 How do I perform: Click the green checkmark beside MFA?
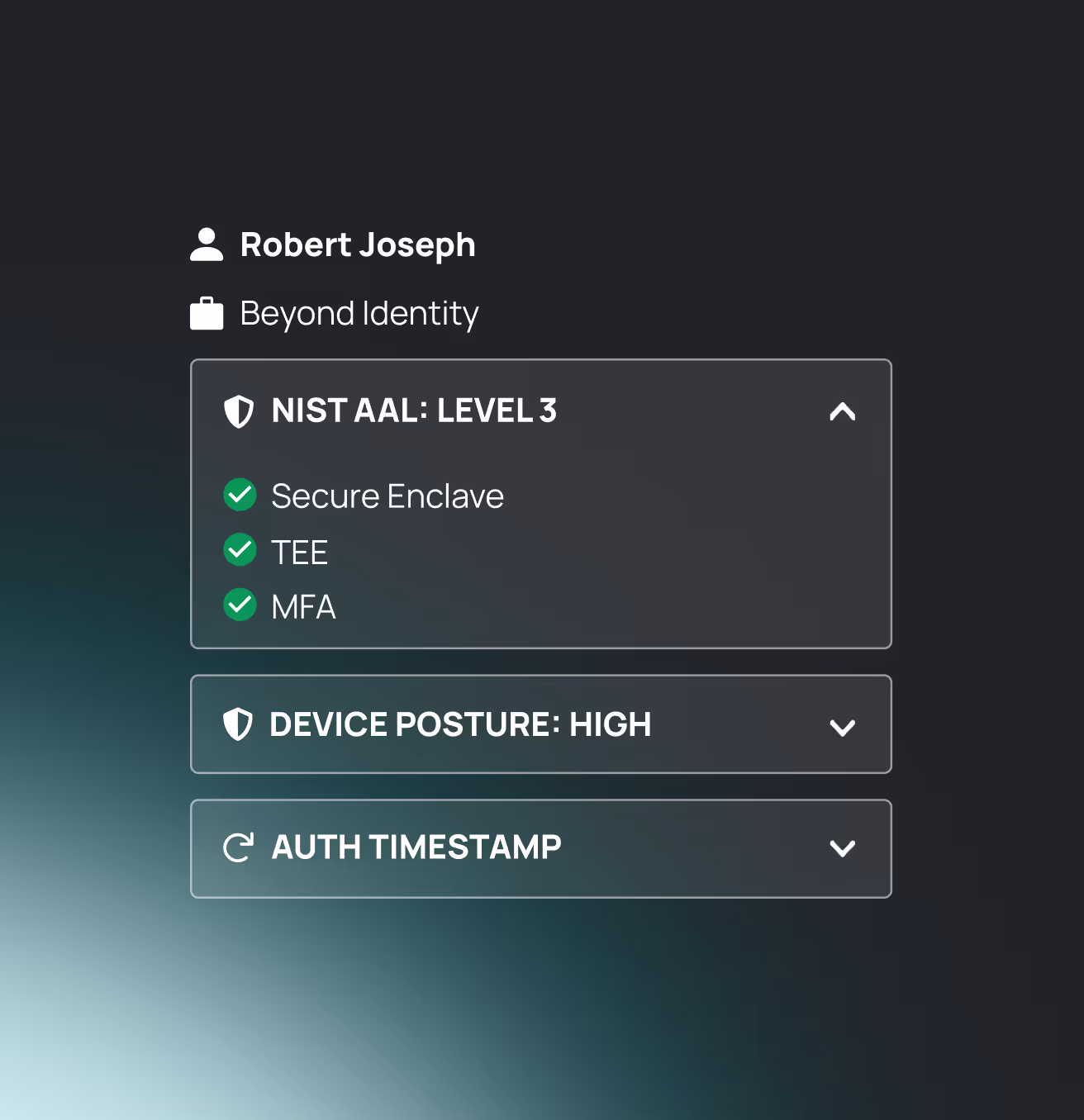tap(240, 605)
